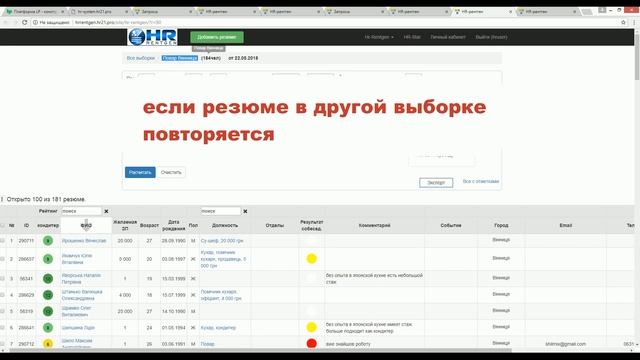The height and width of the screenshot is (360, 640).
Task: Open Личный кабинет in the navbar
Action: pyautogui.click(x=448, y=37)
